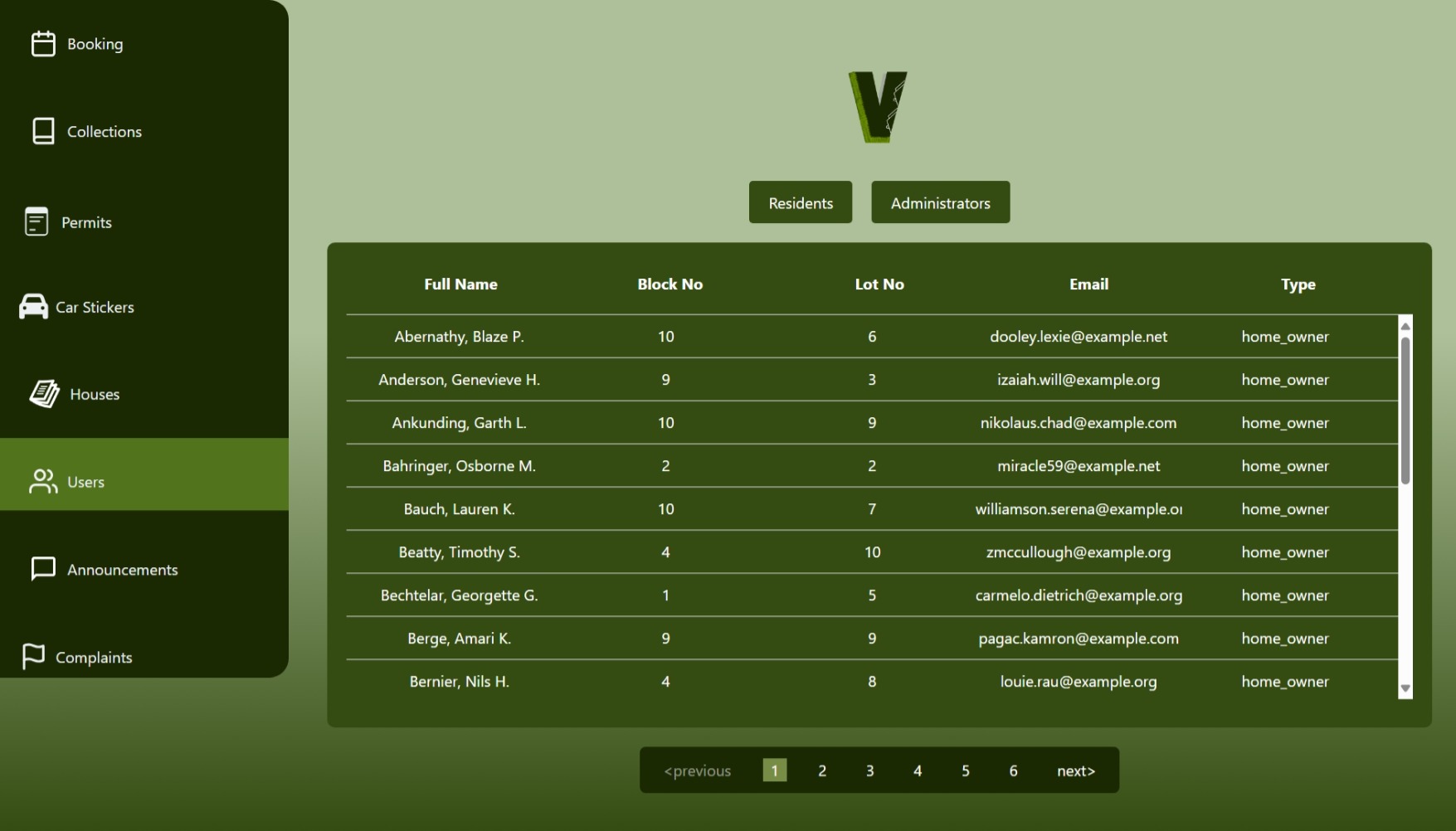Click the Email column header
The image size is (1456, 831).
[x=1088, y=284]
